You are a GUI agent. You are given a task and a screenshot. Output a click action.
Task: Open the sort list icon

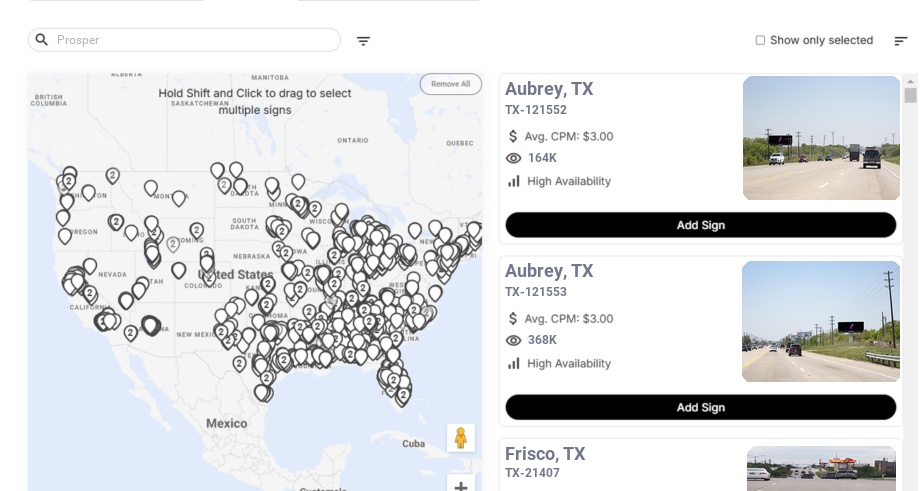[x=901, y=41]
